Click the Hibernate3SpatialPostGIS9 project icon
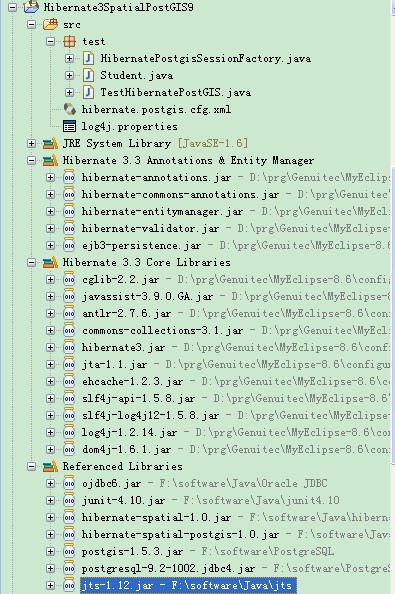The width and height of the screenshot is (395, 594). point(31,7)
